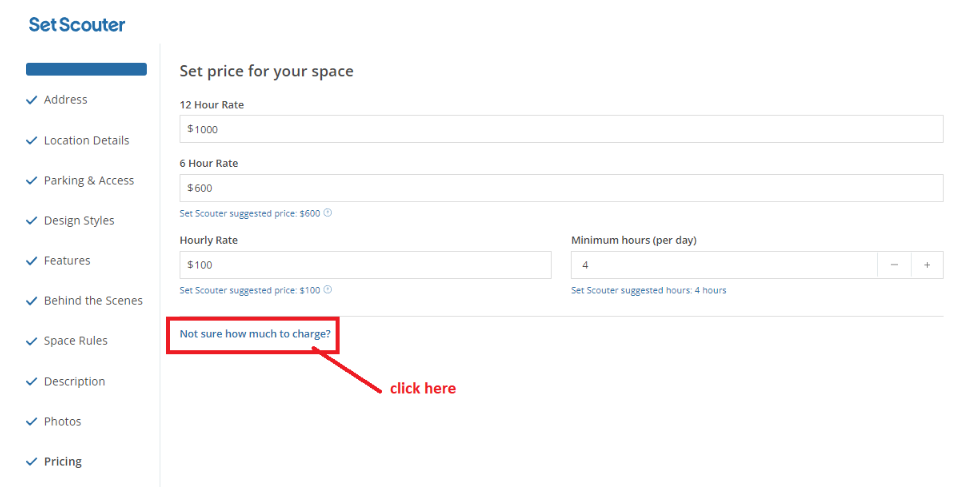Click 'Set Scouter suggested price: $100' text
The image size is (954, 487).
[249, 290]
